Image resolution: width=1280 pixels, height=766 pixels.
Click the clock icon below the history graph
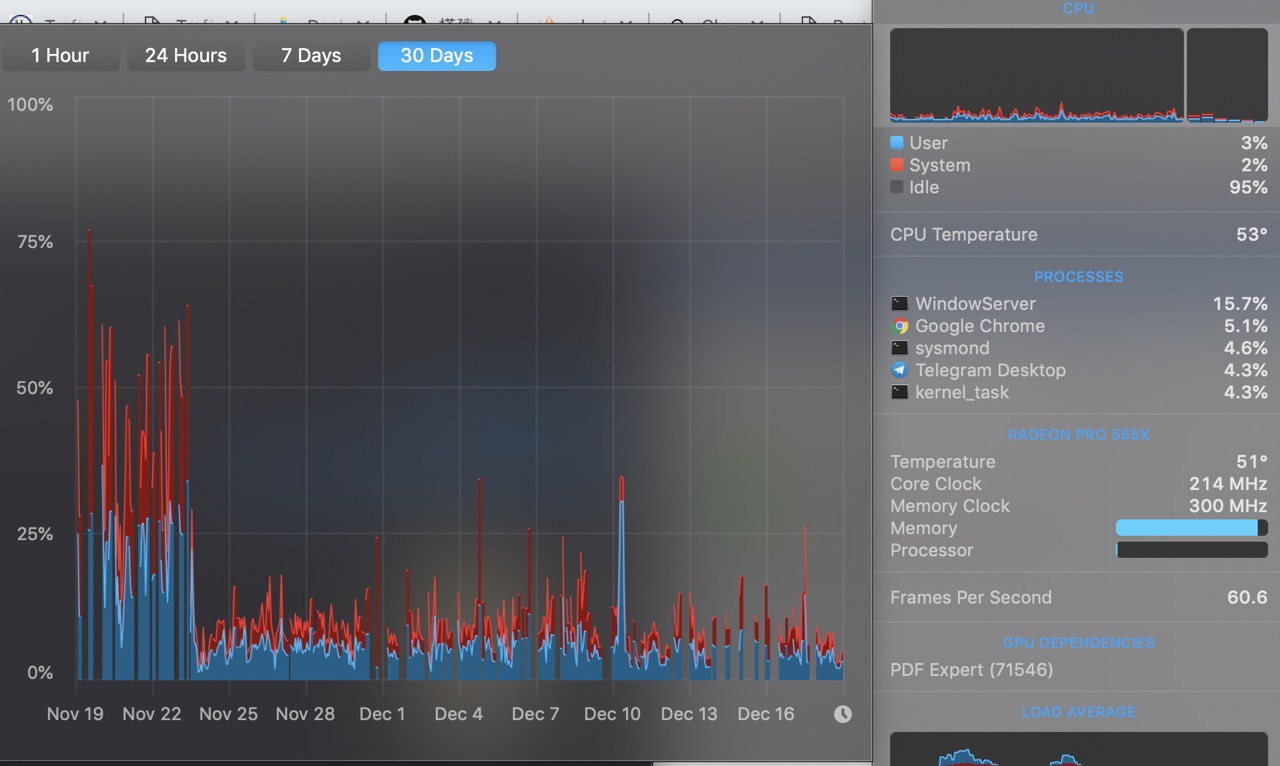(x=843, y=714)
